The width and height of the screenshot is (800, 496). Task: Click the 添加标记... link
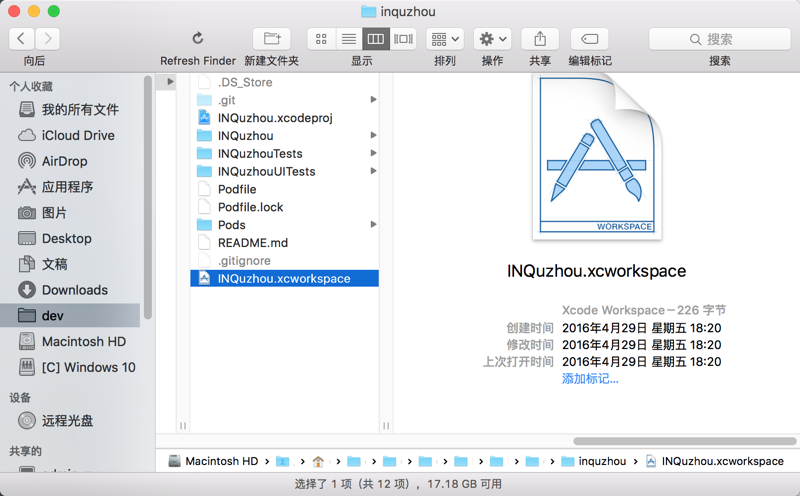[590, 379]
